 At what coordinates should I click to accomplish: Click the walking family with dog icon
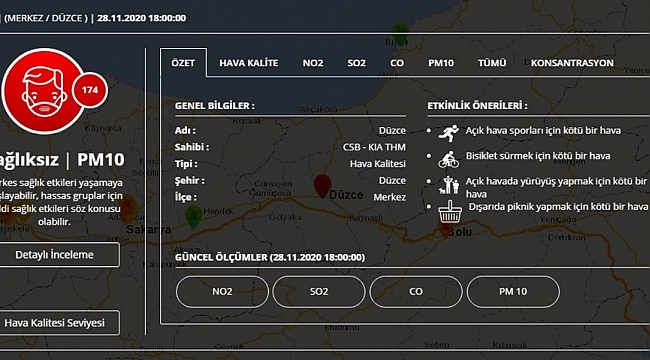[x=449, y=185]
